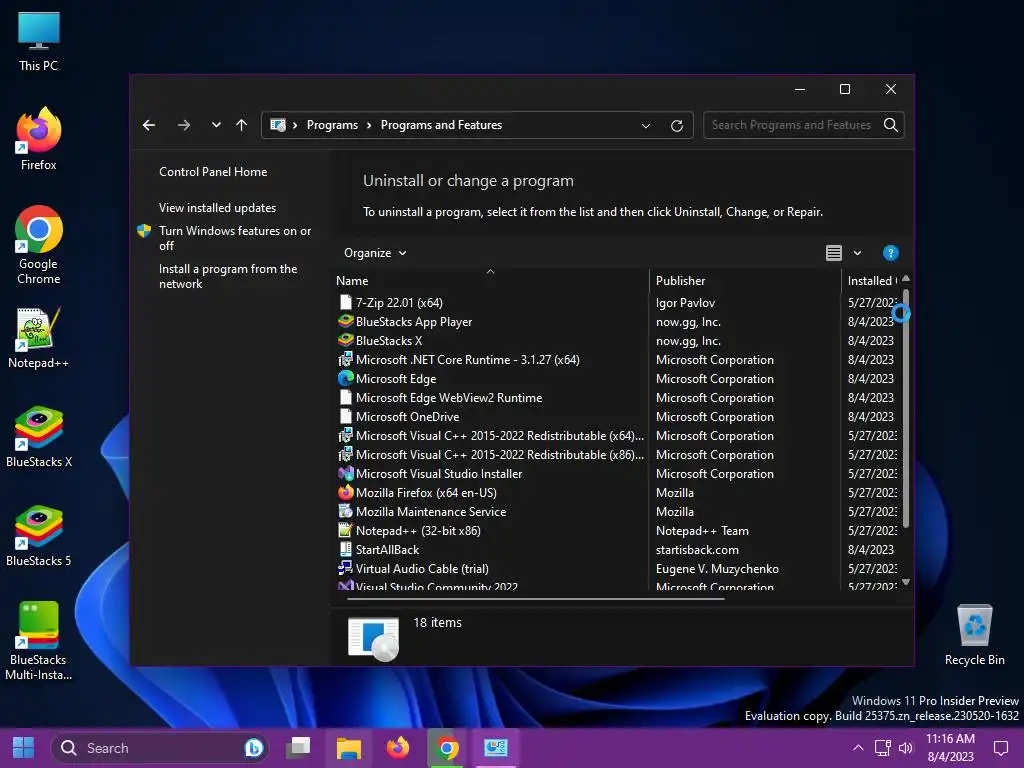This screenshot has height=768, width=1024.
Task: Open View installed updates link
Action: click(217, 208)
